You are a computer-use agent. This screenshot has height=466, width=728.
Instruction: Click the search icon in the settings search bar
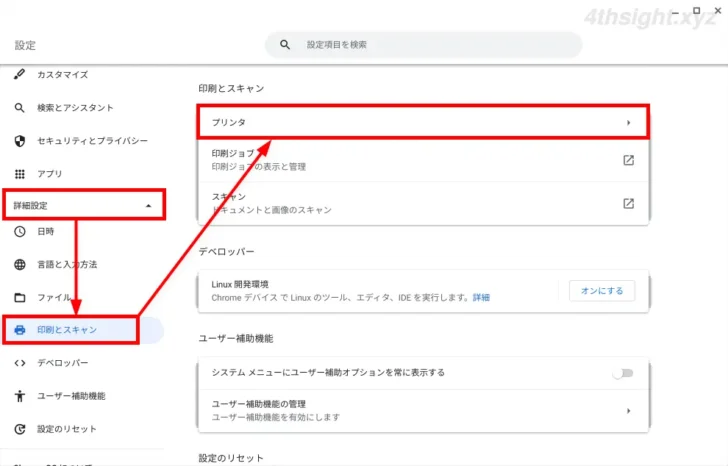(x=285, y=45)
